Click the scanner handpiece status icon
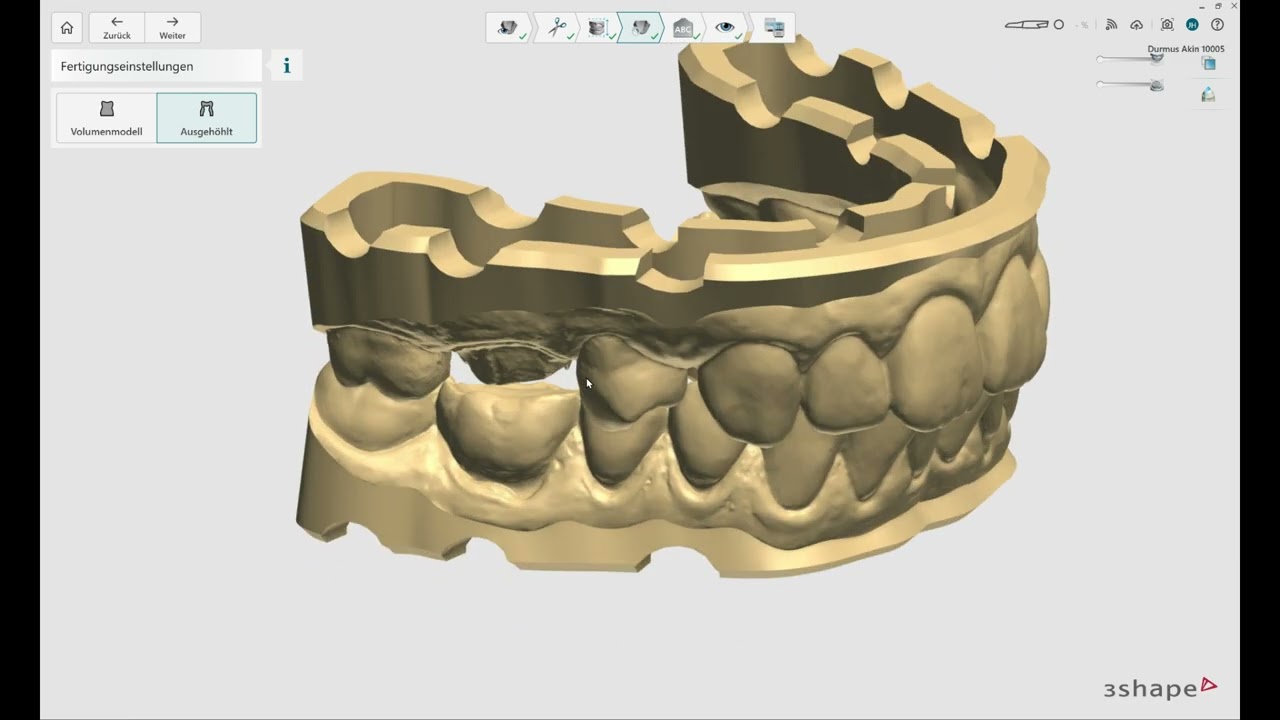 [x=1027, y=25]
